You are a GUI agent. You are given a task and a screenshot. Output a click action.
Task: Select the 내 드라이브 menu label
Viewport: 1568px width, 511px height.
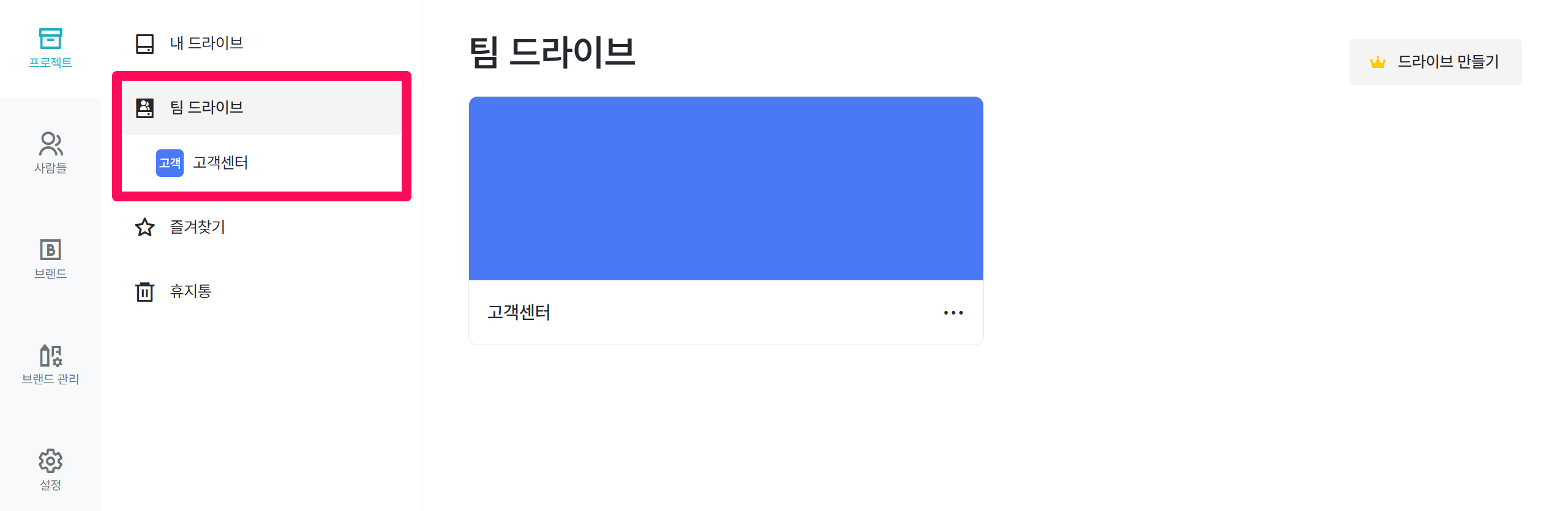click(206, 43)
